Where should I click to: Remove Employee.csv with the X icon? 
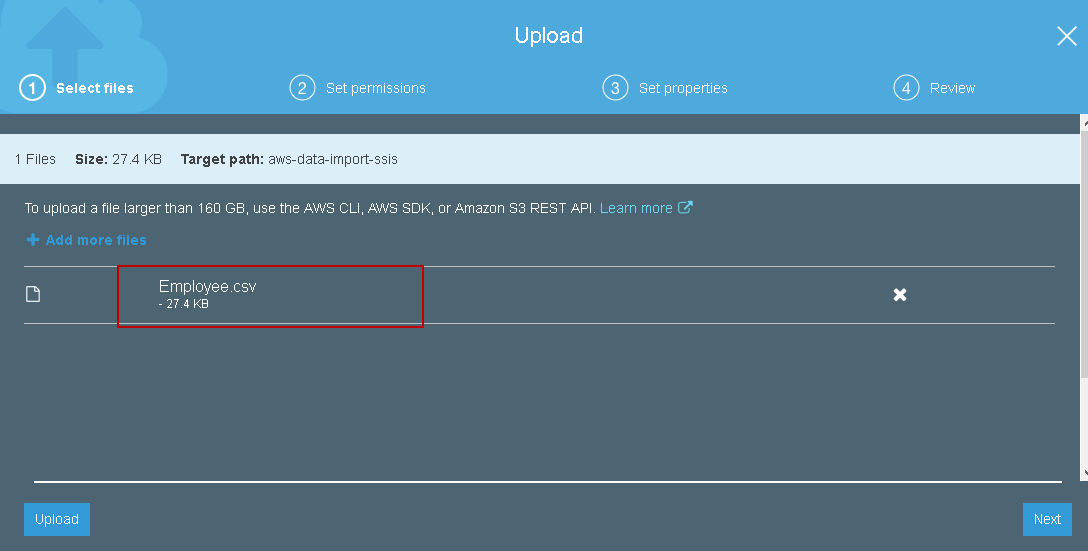[900, 294]
